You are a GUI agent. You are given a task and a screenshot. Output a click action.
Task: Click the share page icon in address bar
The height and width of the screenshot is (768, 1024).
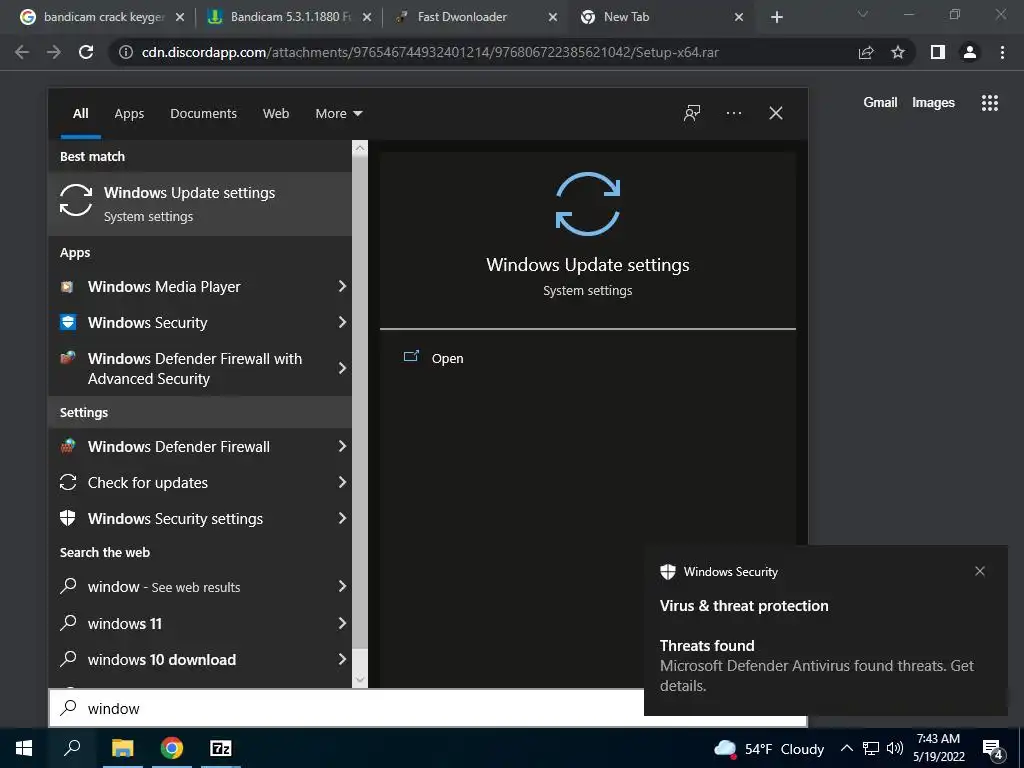click(x=866, y=52)
